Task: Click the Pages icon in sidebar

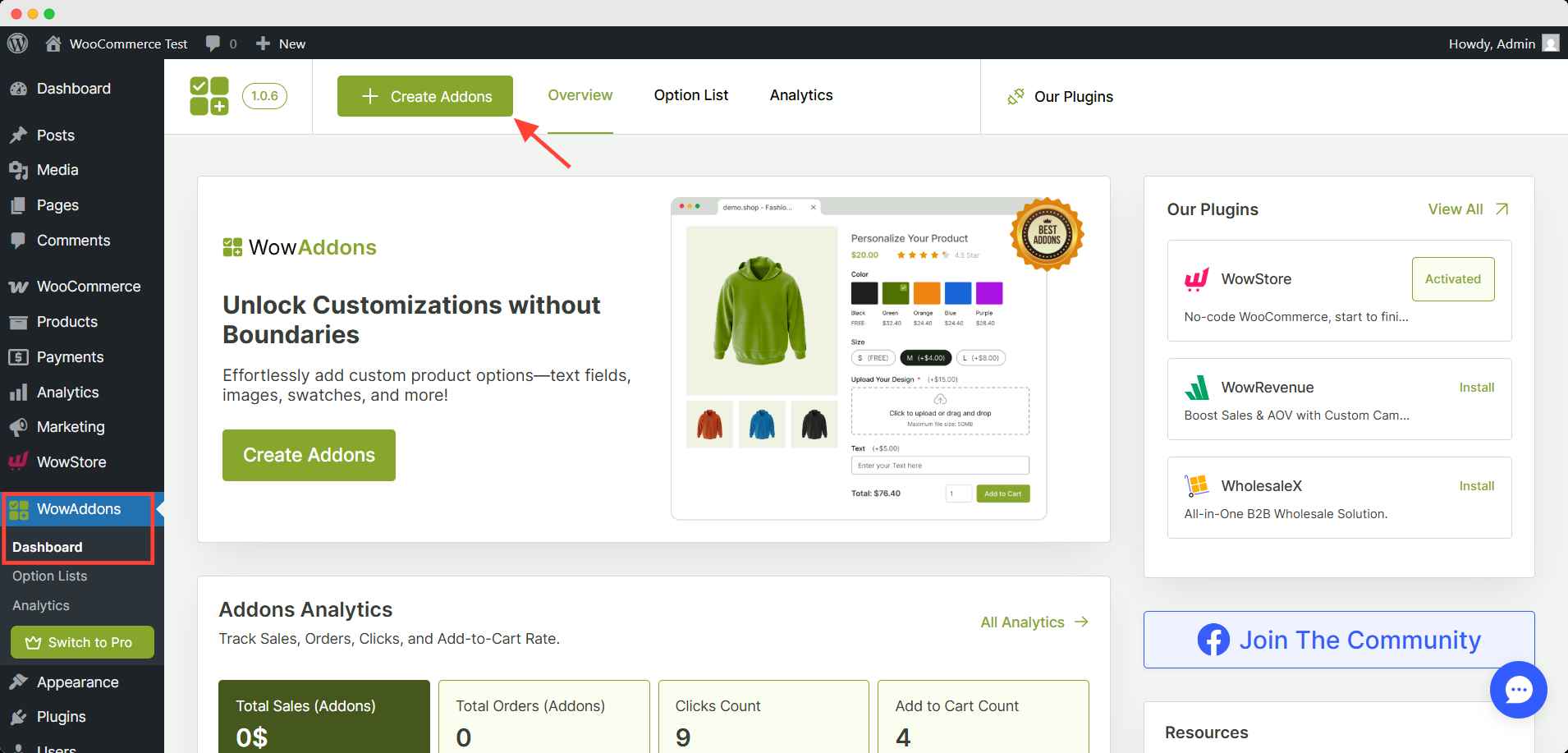Action: point(18,205)
